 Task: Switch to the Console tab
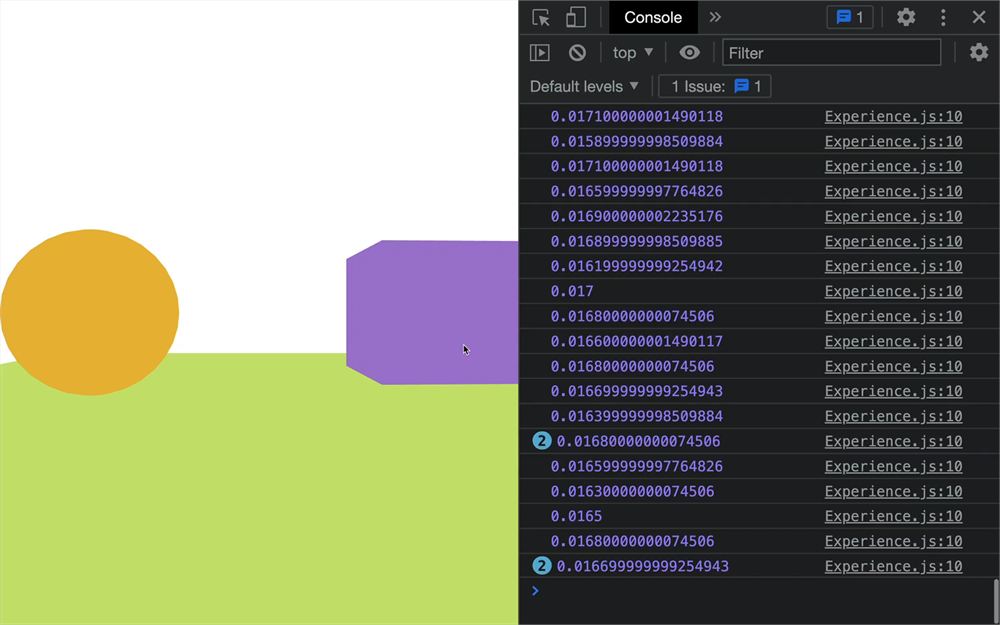pos(653,17)
